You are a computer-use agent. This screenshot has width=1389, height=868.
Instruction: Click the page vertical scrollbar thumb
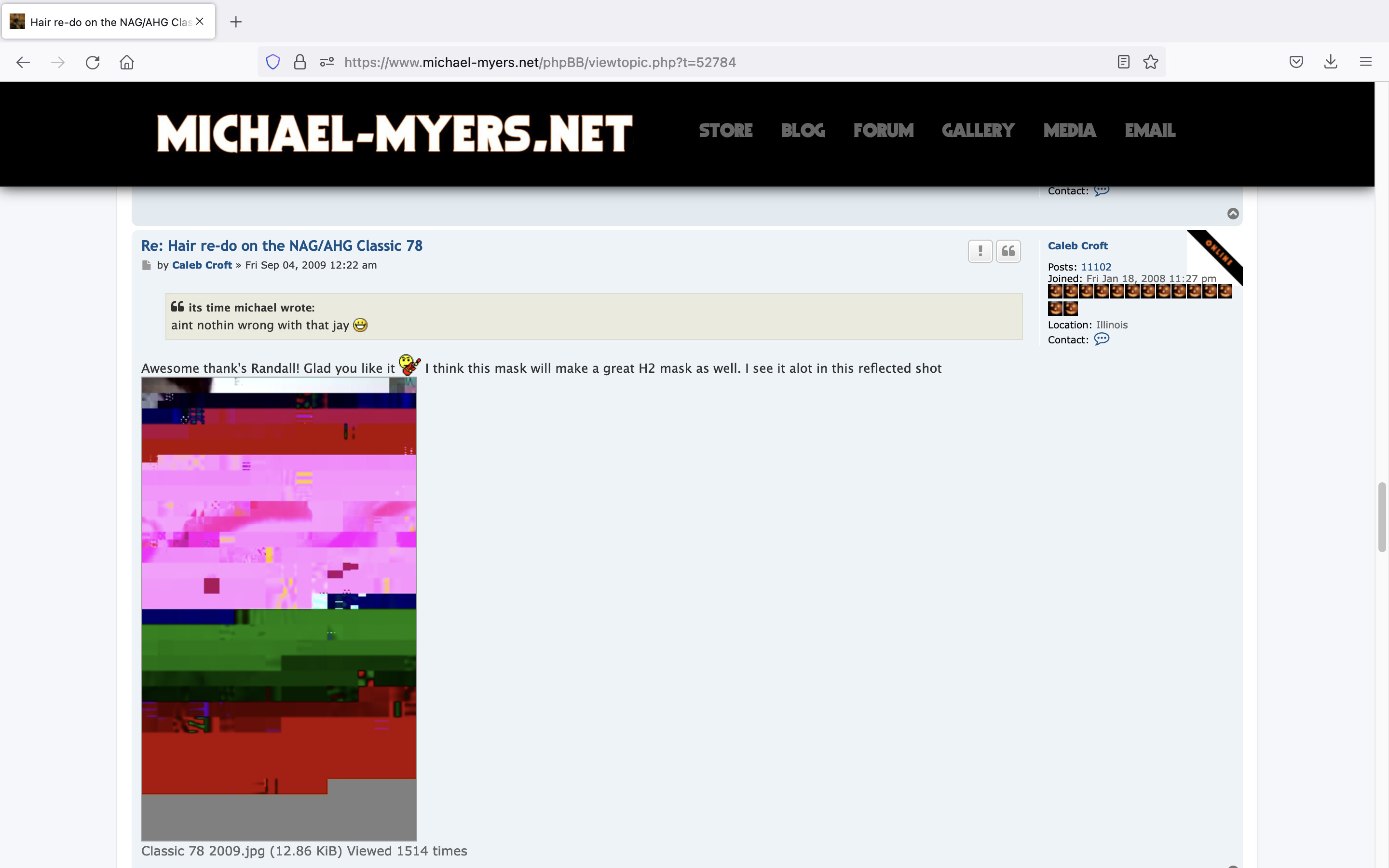click(1382, 517)
